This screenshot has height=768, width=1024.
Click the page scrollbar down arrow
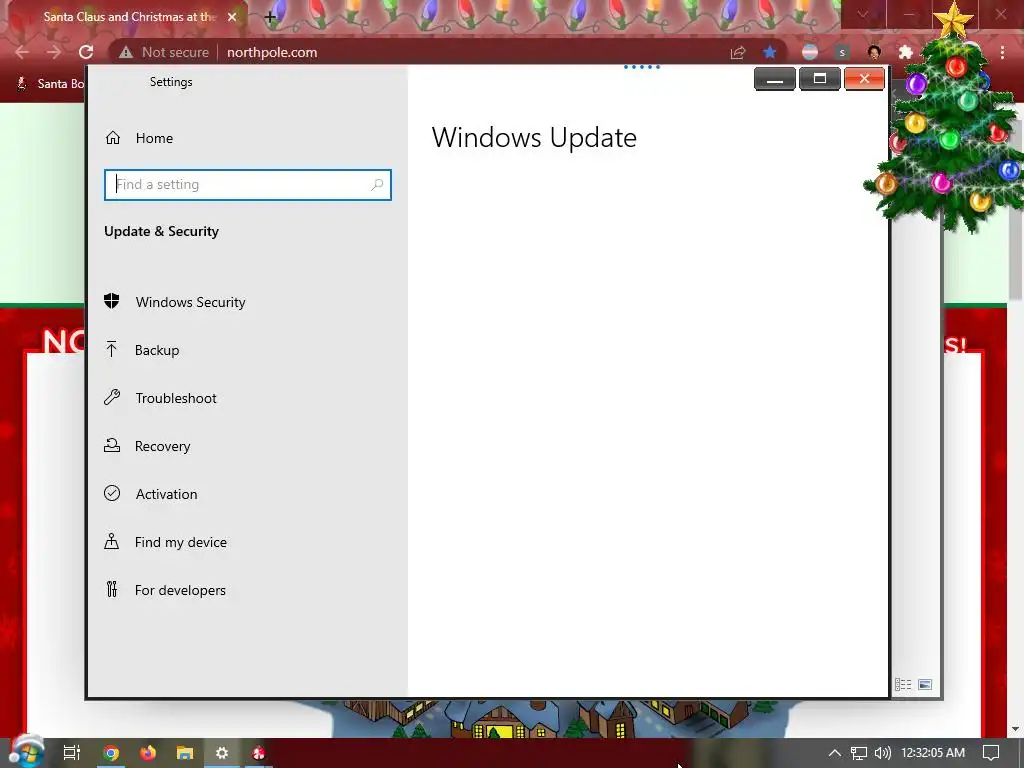[1015, 729]
